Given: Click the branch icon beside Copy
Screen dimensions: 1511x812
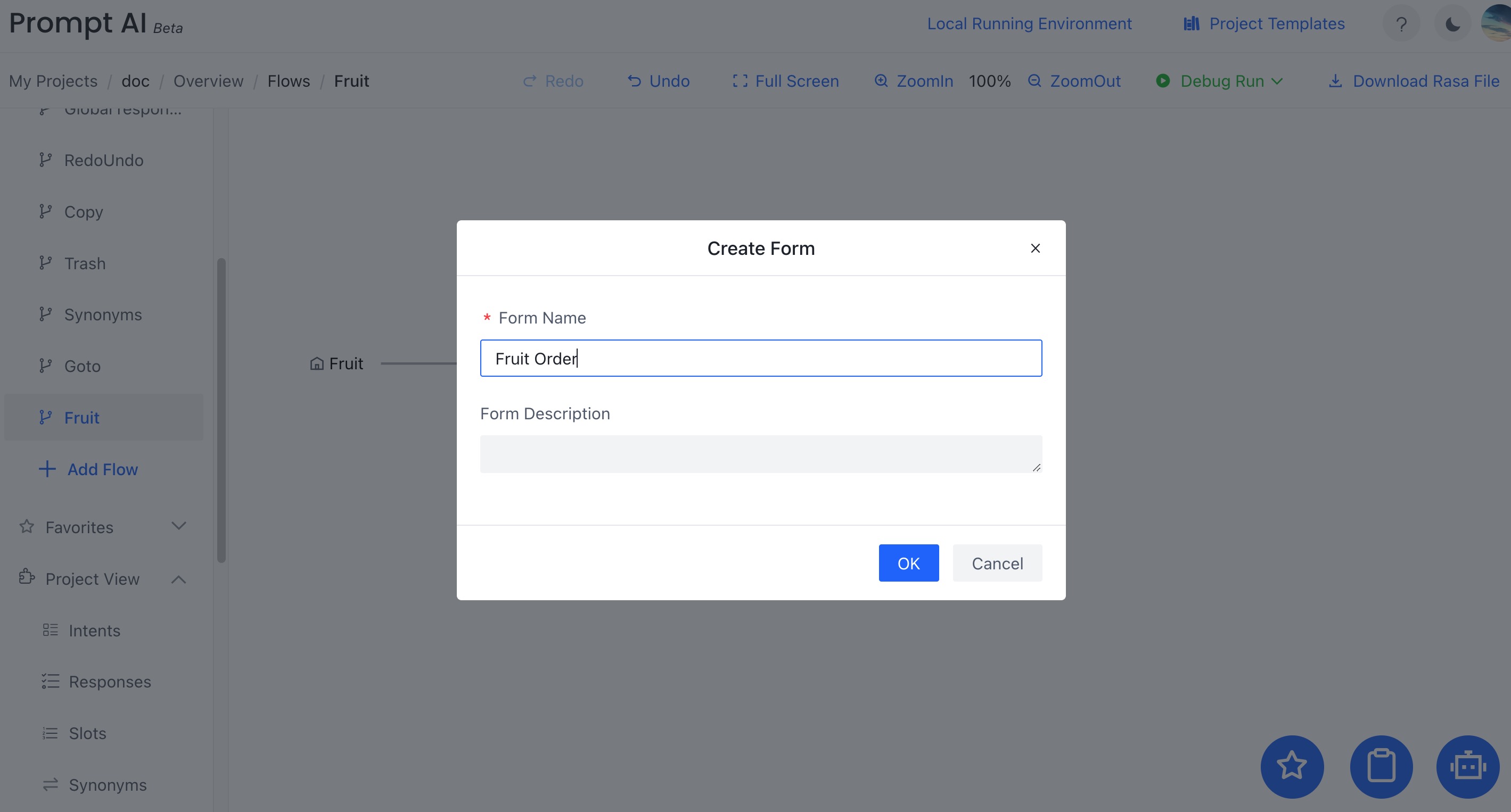Looking at the screenshot, I should (x=45, y=211).
